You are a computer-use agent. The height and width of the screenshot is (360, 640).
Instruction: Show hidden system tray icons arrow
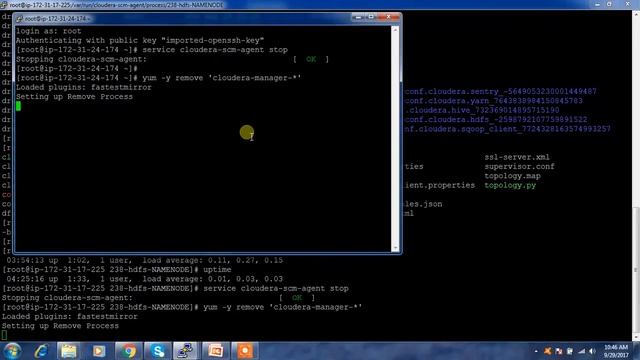click(536, 351)
